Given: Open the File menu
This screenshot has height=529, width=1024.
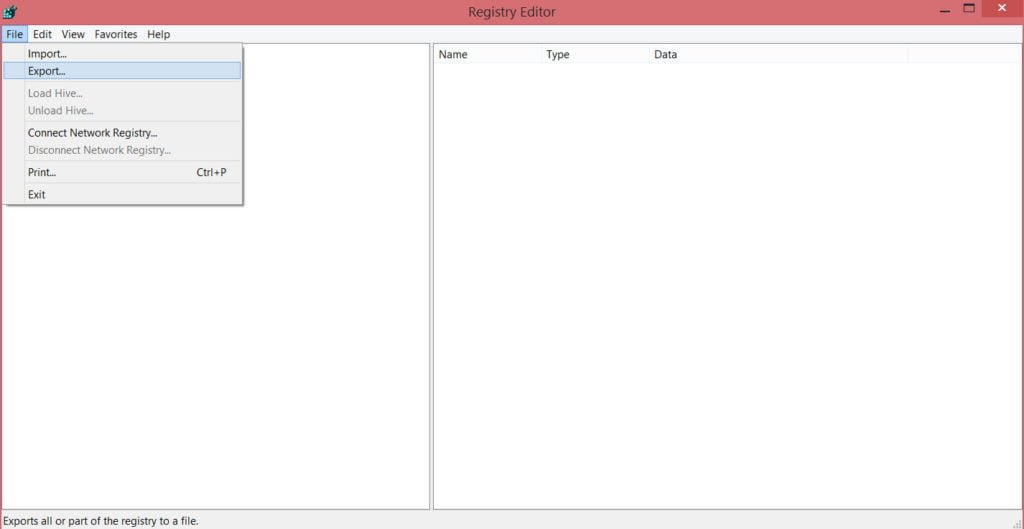Looking at the screenshot, I should click(x=14, y=34).
